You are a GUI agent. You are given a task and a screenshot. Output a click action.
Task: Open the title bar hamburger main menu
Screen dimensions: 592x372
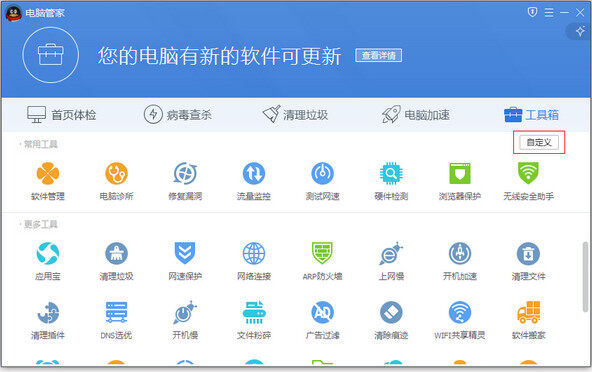tap(549, 13)
